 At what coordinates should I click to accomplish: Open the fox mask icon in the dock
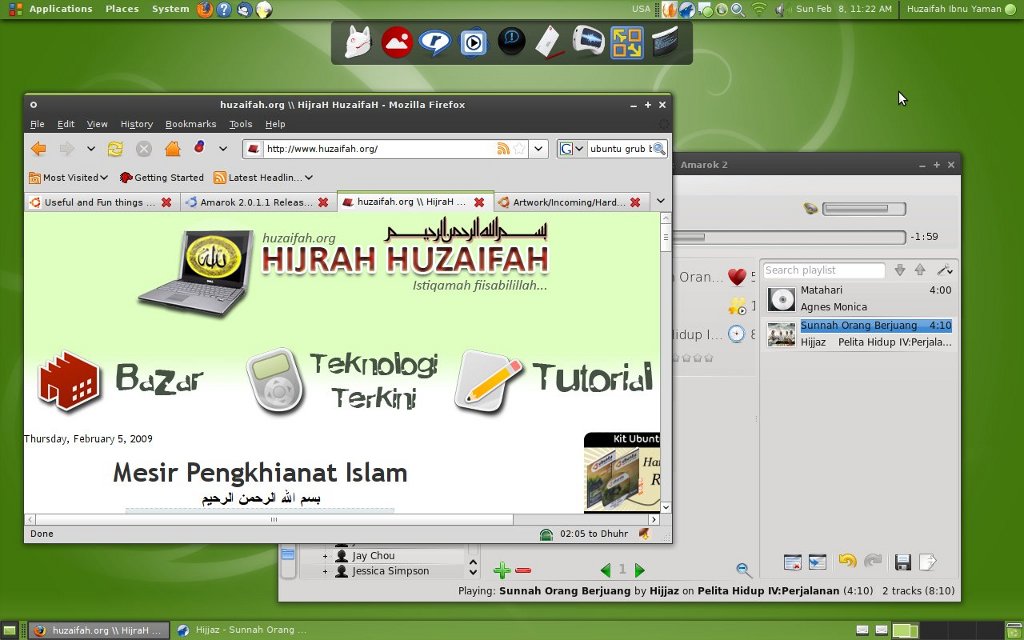[358, 42]
